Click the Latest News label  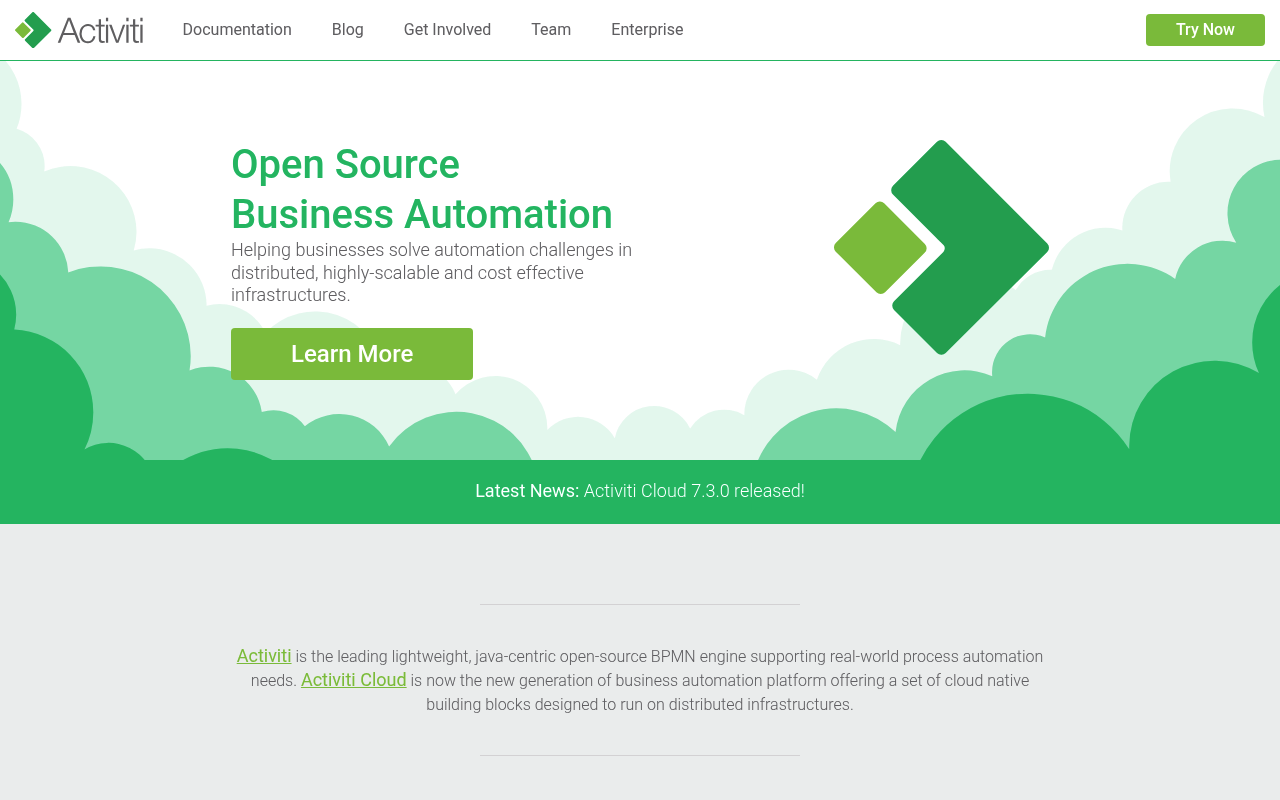point(527,491)
